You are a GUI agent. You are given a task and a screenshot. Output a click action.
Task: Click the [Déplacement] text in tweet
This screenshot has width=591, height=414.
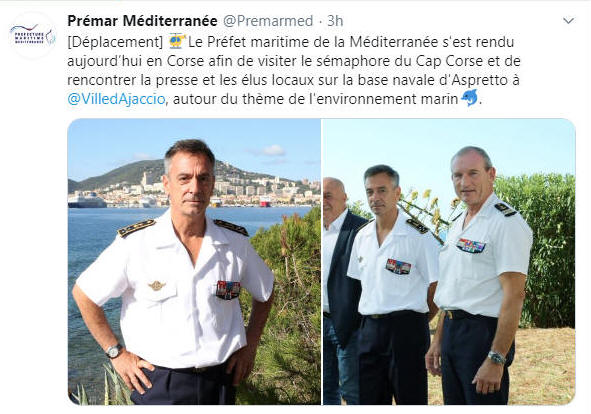[115, 42]
